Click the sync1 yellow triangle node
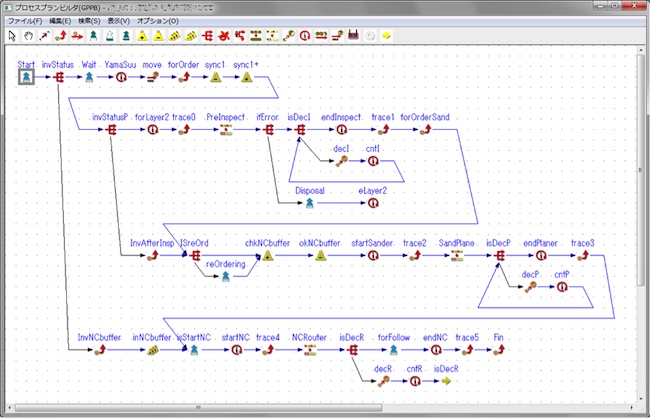Screen dimensions: 650x418 [x=216, y=77]
